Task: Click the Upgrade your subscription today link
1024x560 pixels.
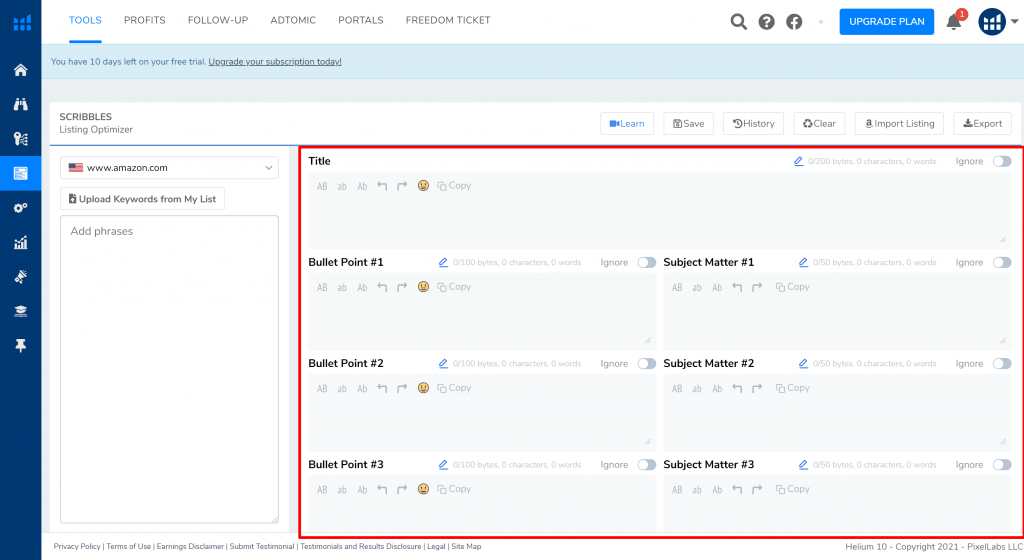Action: 275,62
